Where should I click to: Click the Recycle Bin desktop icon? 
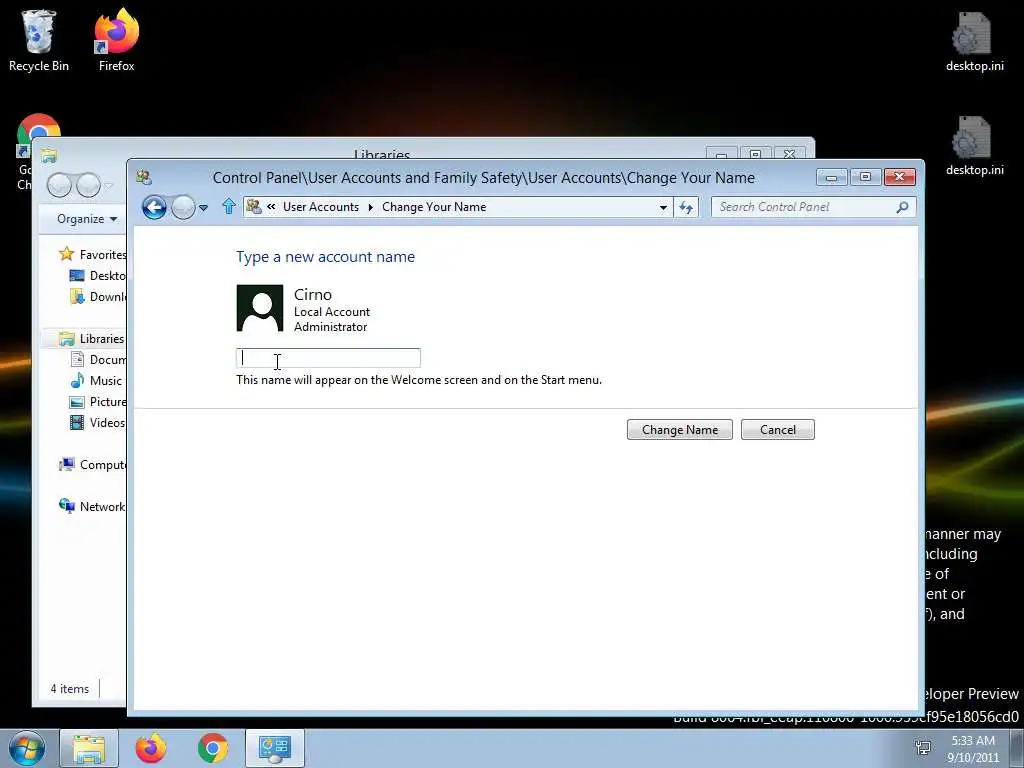(x=39, y=40)
